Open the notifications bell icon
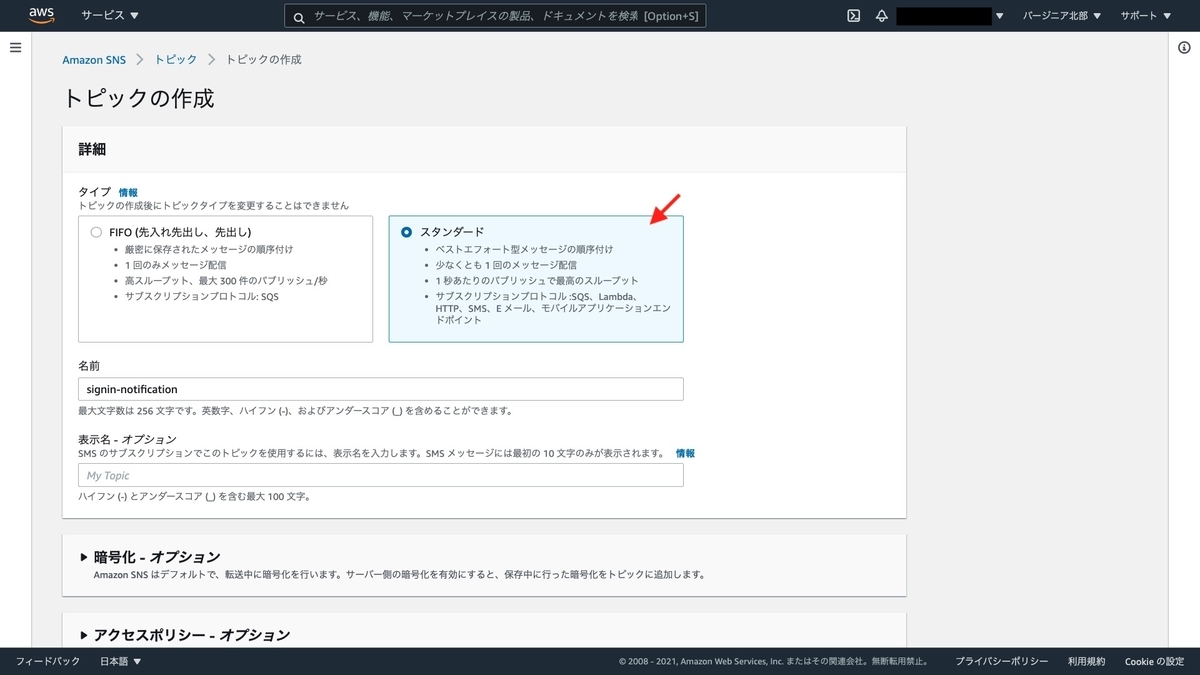Screen dimensions: 1200x675 click(882, 16)
